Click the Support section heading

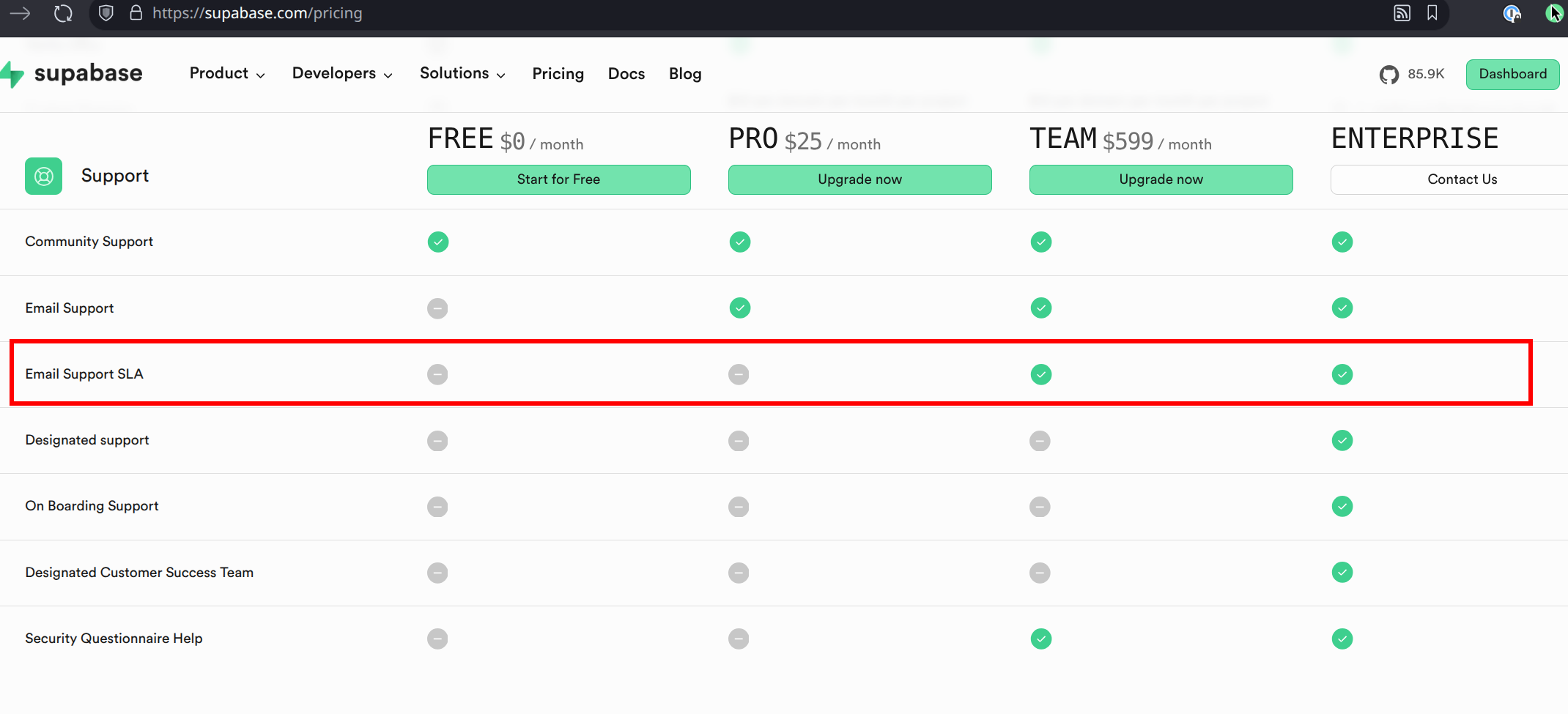coord(115,176)
